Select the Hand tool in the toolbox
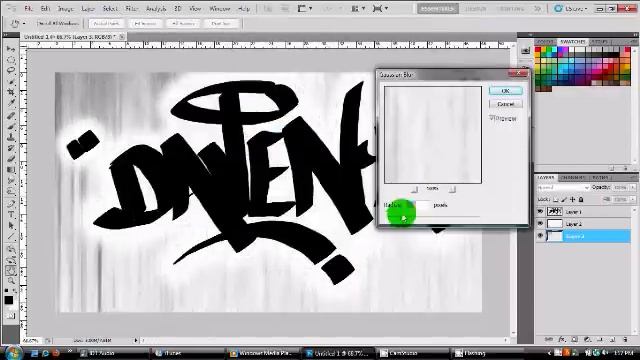The image size is (640, 360). point(11,270)
